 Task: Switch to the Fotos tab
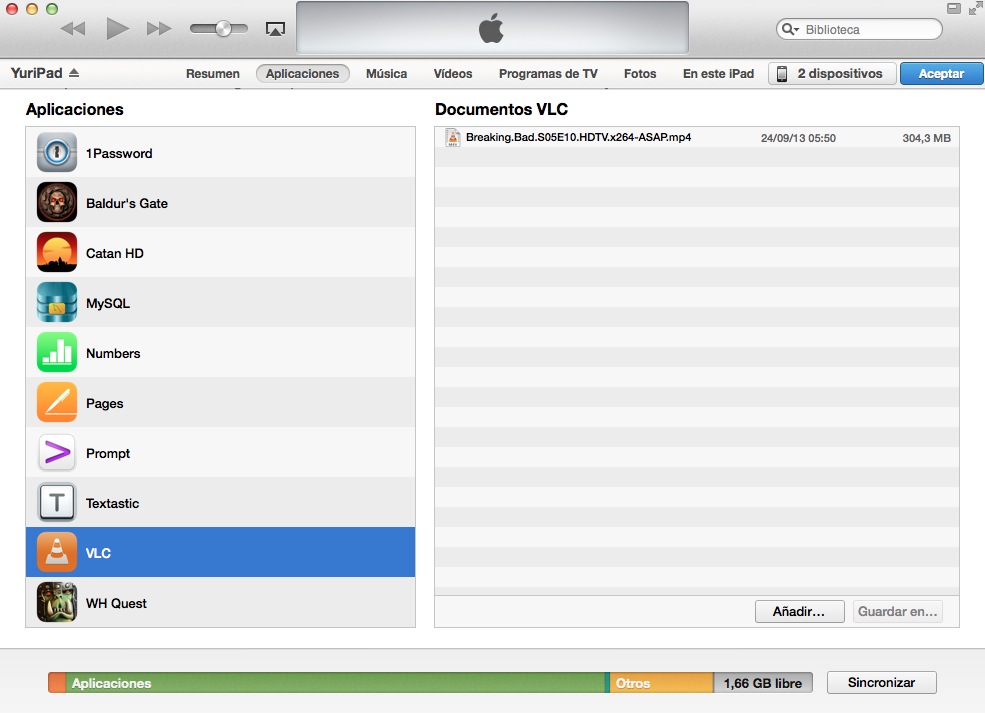coord(639,73)
